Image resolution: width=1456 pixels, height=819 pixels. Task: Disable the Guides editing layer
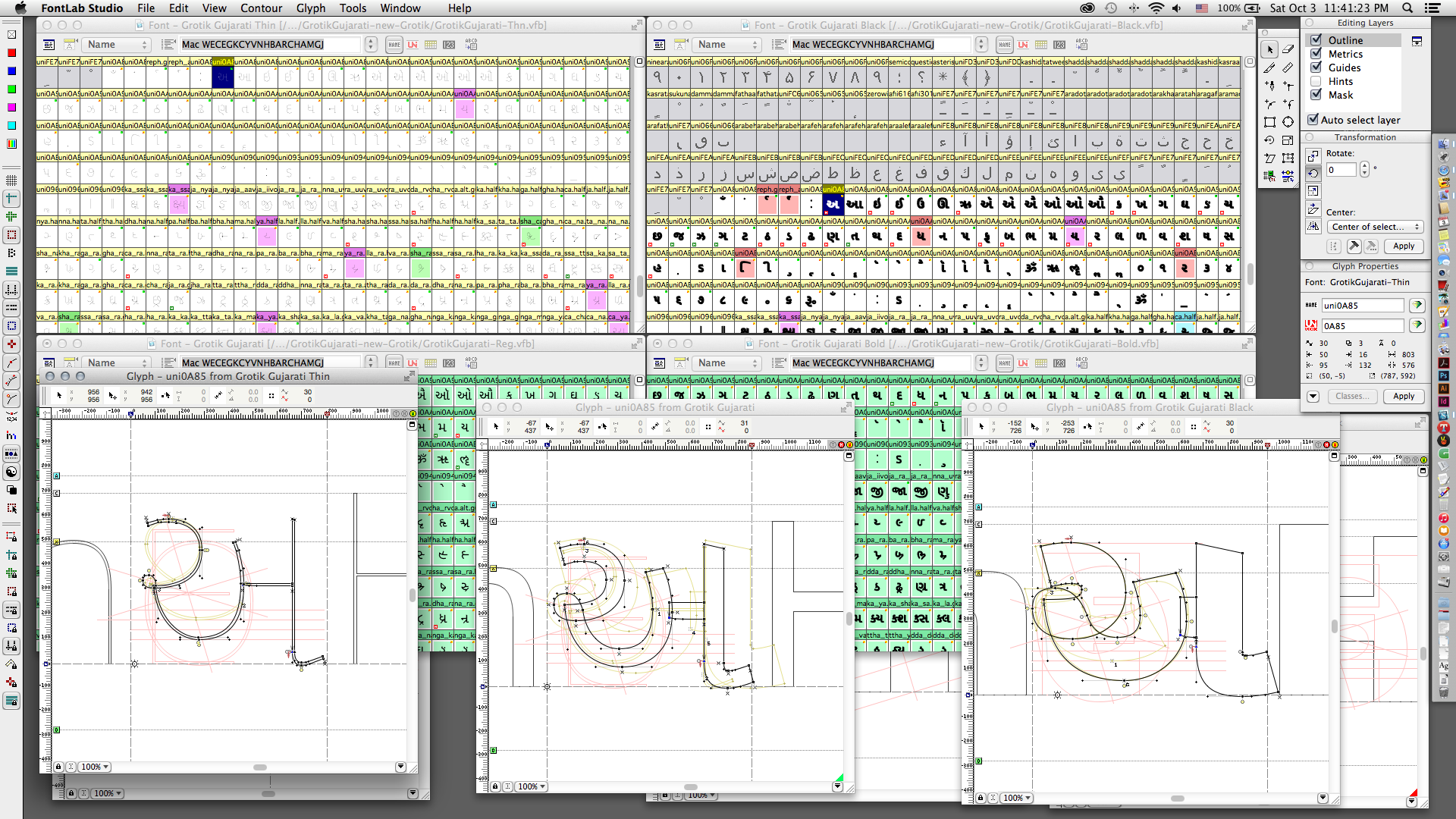click(x=1317, y=67)
